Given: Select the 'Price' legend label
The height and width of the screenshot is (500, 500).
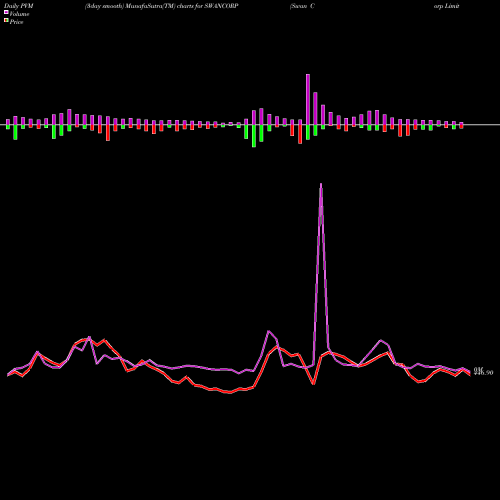Looking at the screenshot, I should click(x=16, y=22).
